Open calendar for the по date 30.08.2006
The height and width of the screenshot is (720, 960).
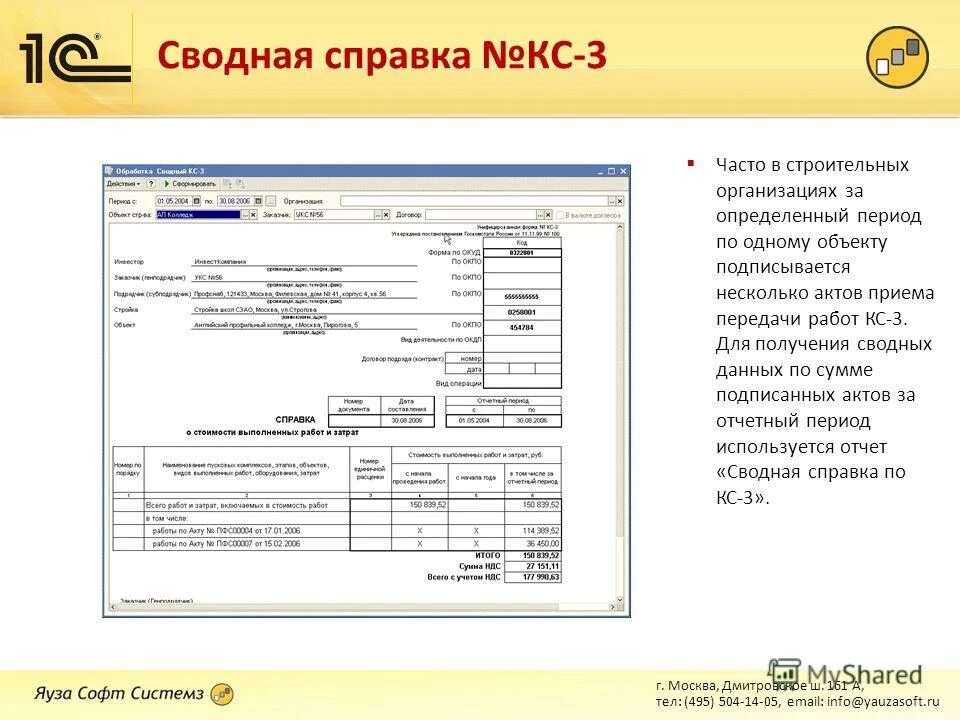pos(258,201)
